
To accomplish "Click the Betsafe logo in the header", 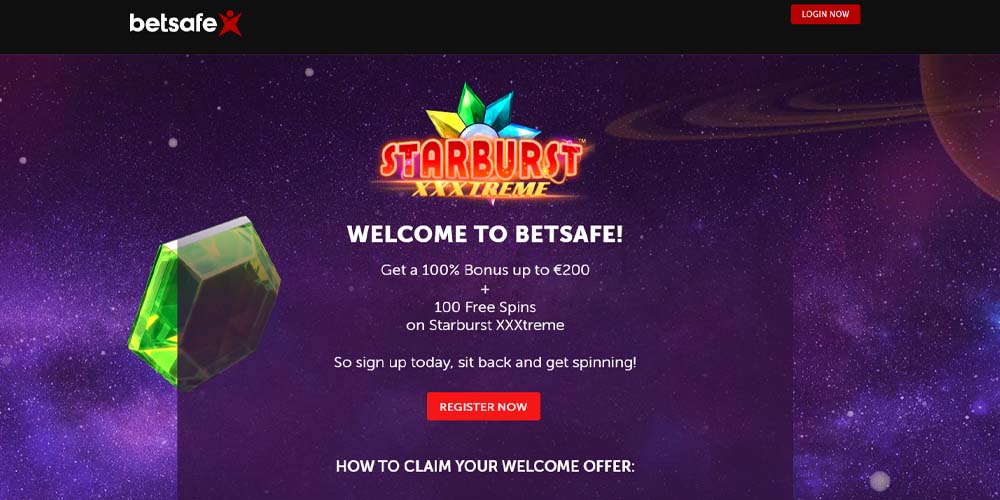I will point(186,23).
